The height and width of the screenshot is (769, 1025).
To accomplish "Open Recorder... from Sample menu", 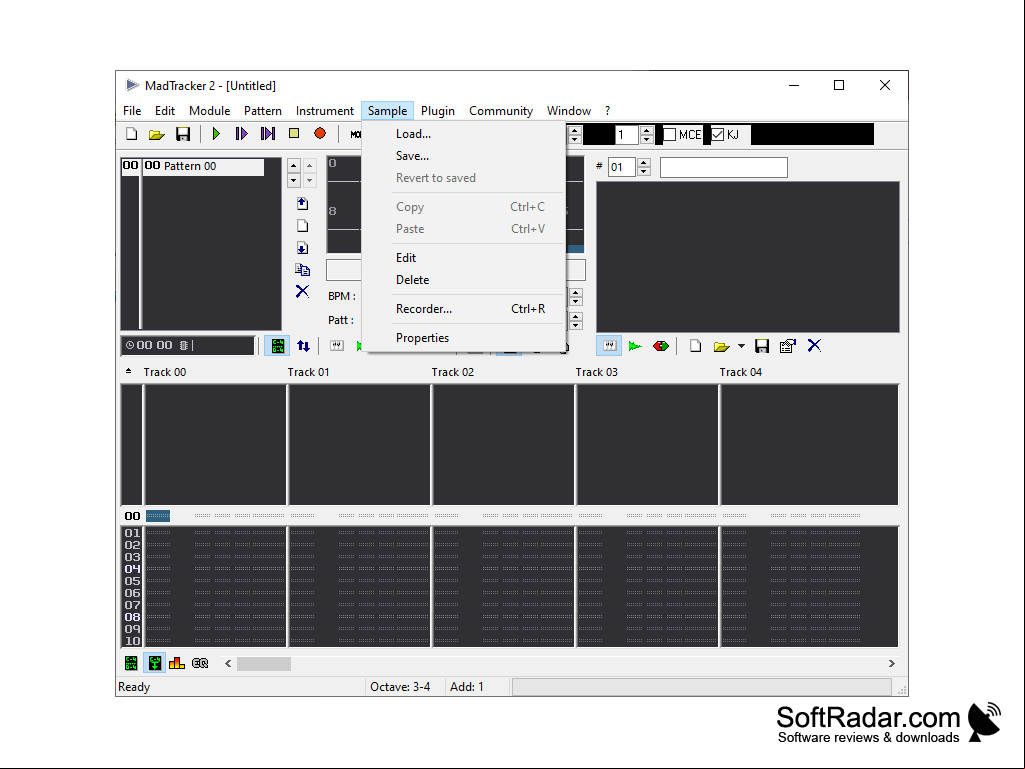I will pos(463,309).
